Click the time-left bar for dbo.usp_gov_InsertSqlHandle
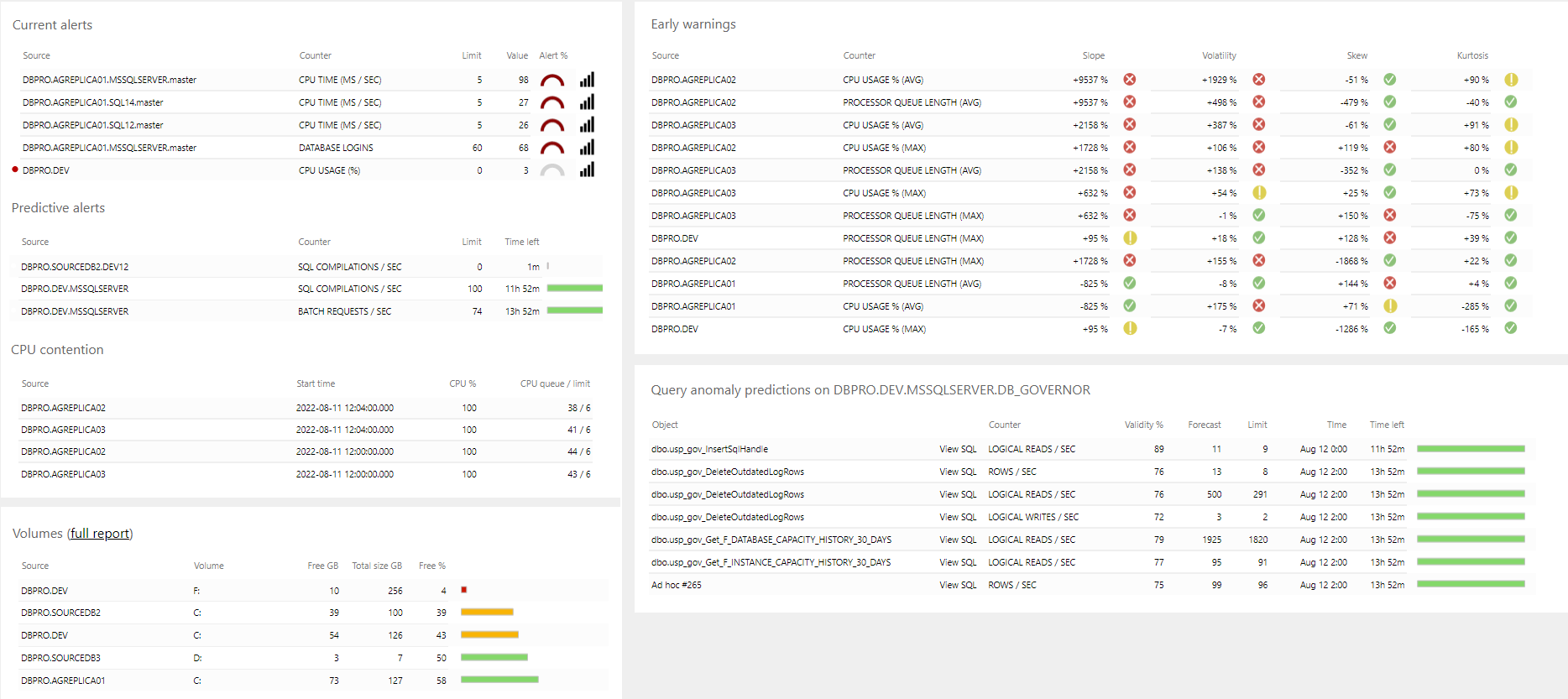The width and height of the screenshot is (1568, 699). (x=1471, y=449)
